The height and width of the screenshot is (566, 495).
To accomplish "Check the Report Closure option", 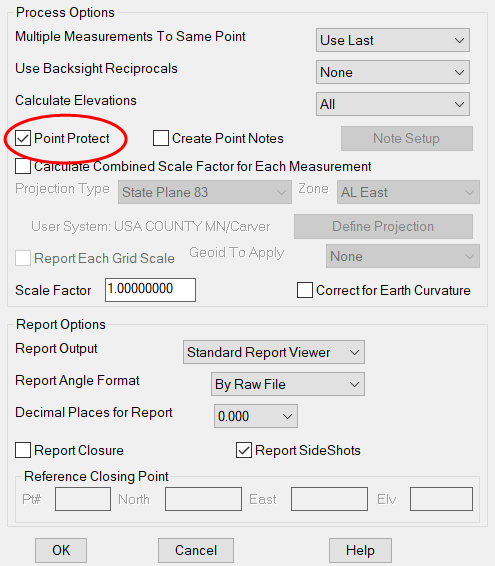I will tap(23, 450).
